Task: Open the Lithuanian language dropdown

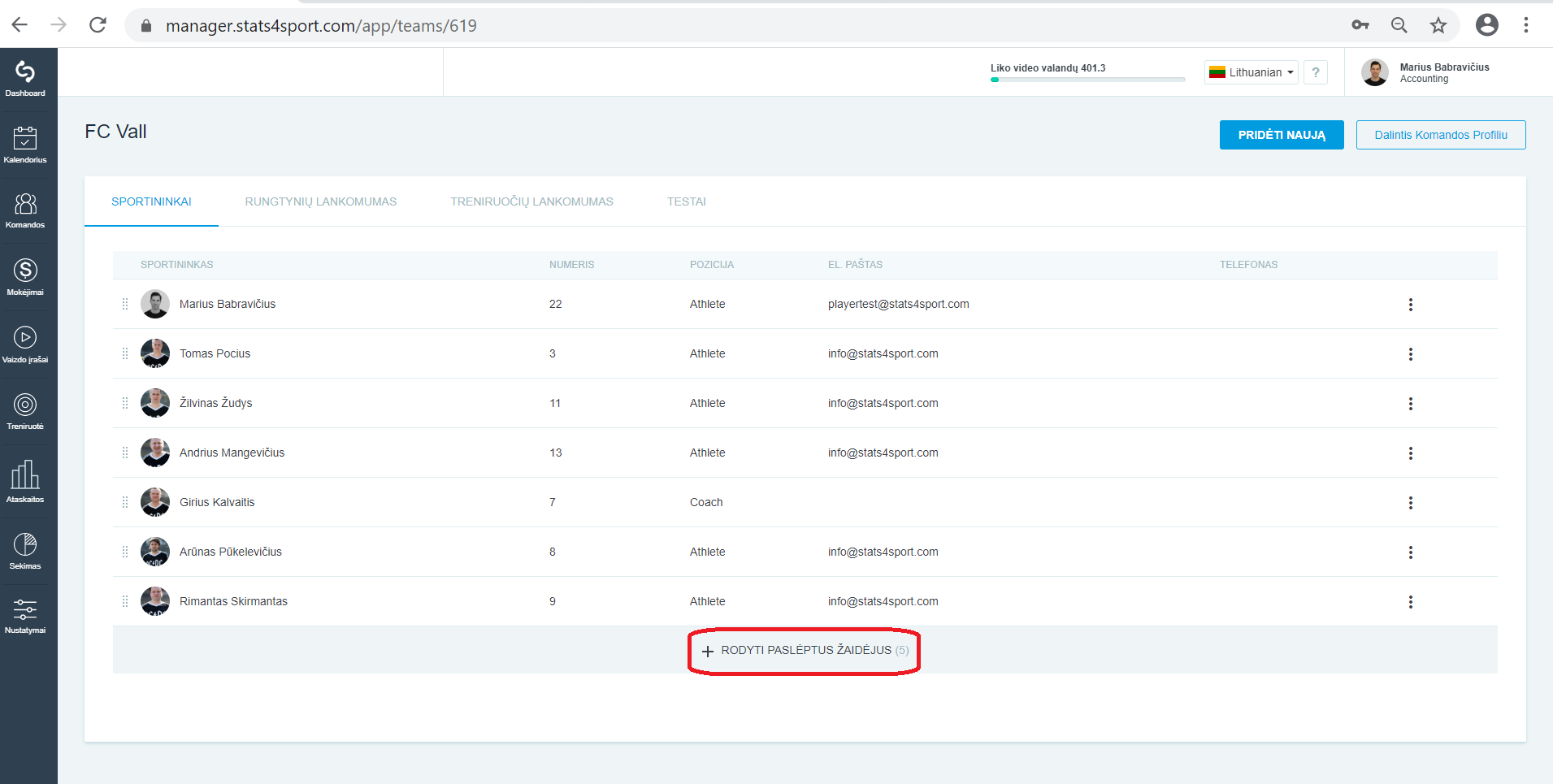Action: [x=1252, y=72]
